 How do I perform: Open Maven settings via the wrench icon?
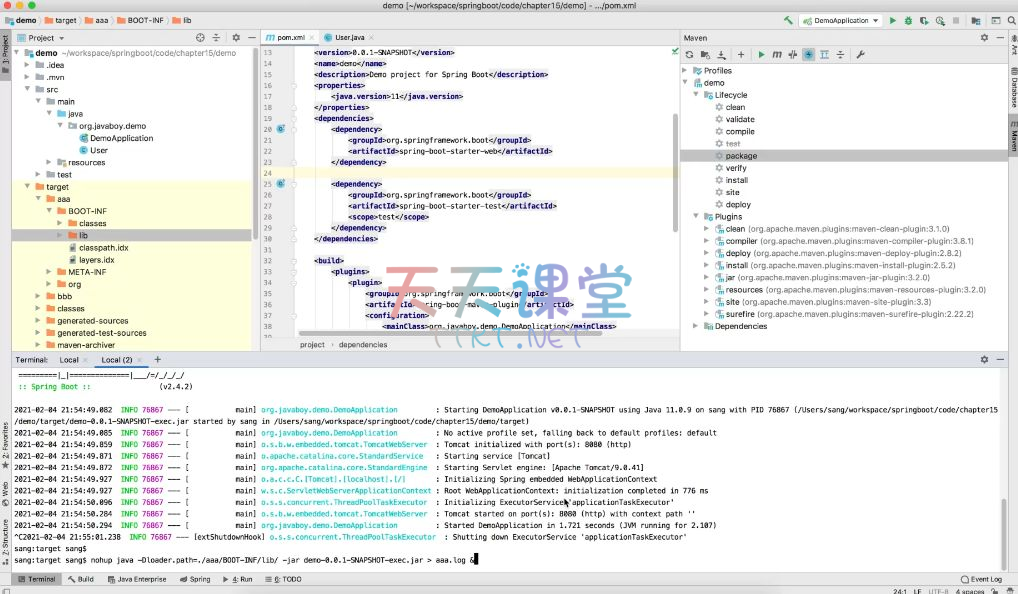pos(860,54)
